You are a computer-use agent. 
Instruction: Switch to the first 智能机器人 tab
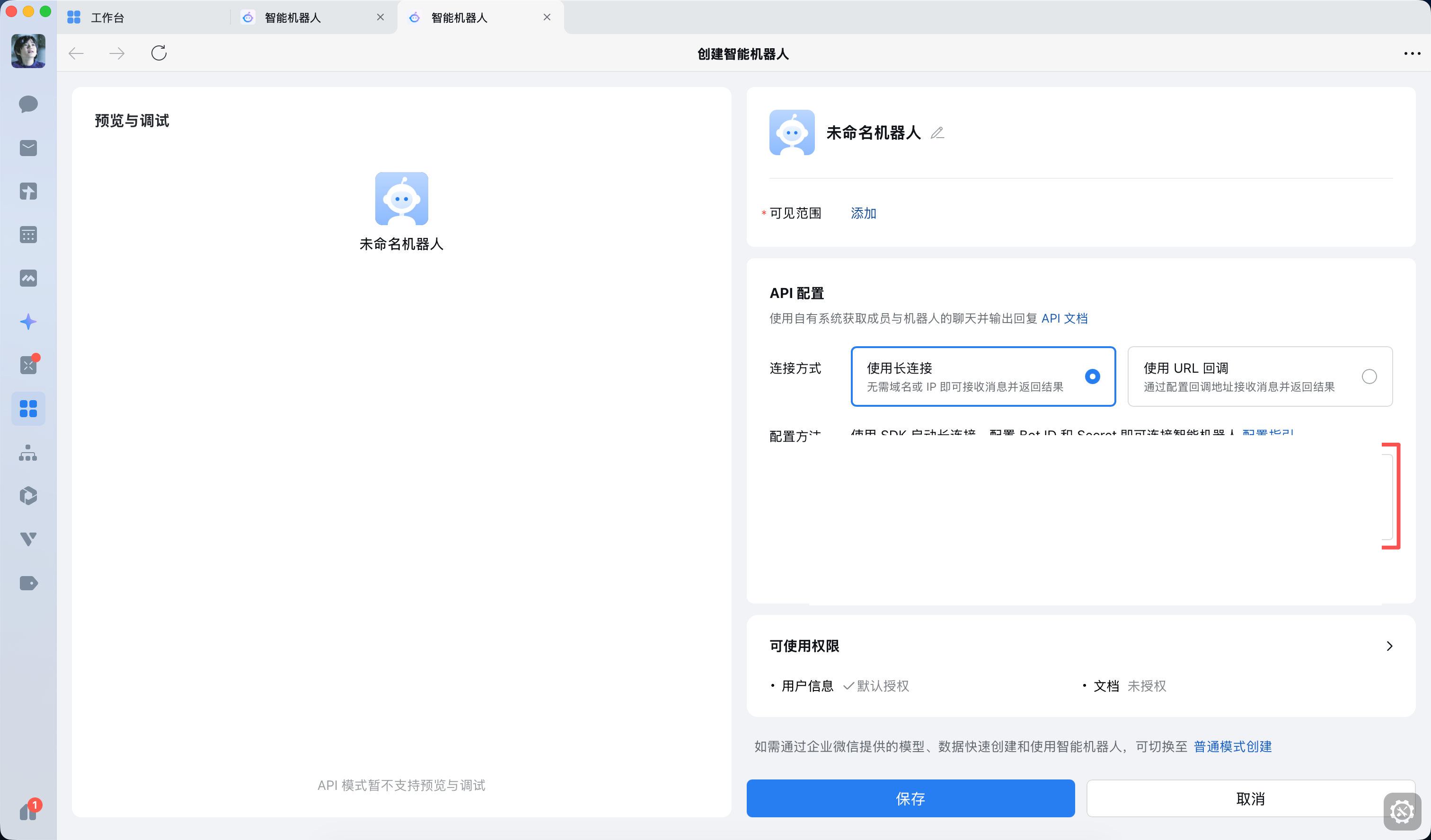point(292,17)
